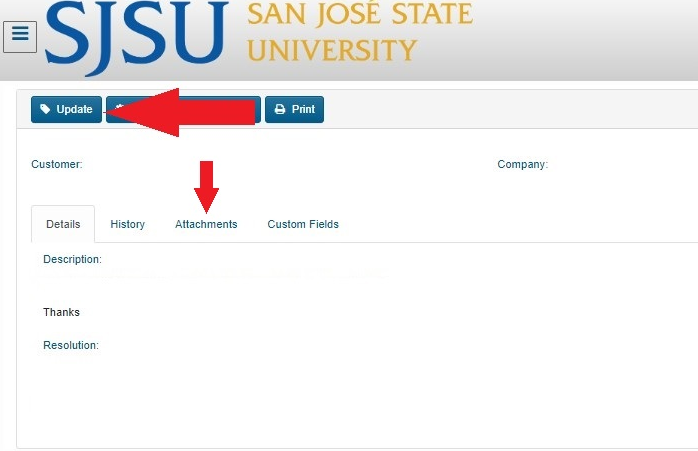Viewport: 698px width, 451px height.
Task: Open the hamburger navigation menu
Action: pyautogui.click(x=20, y=36)
